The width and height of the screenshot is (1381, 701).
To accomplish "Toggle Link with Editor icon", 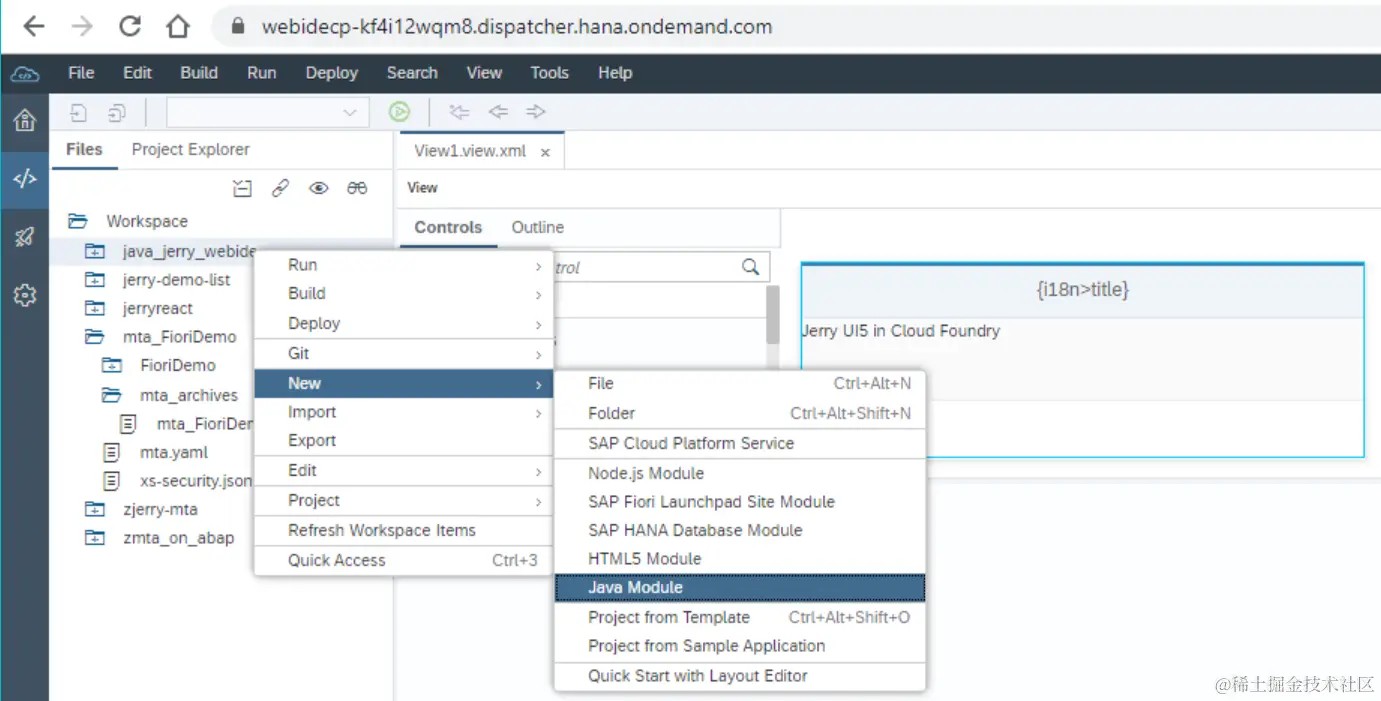I will (x=281, y=188).
